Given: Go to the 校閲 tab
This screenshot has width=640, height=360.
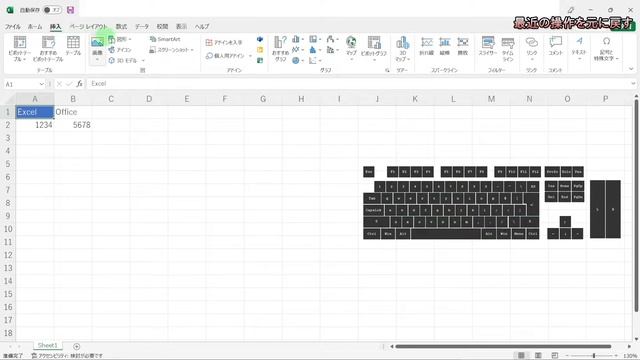Looking at the screenshot, I should 162,27.
